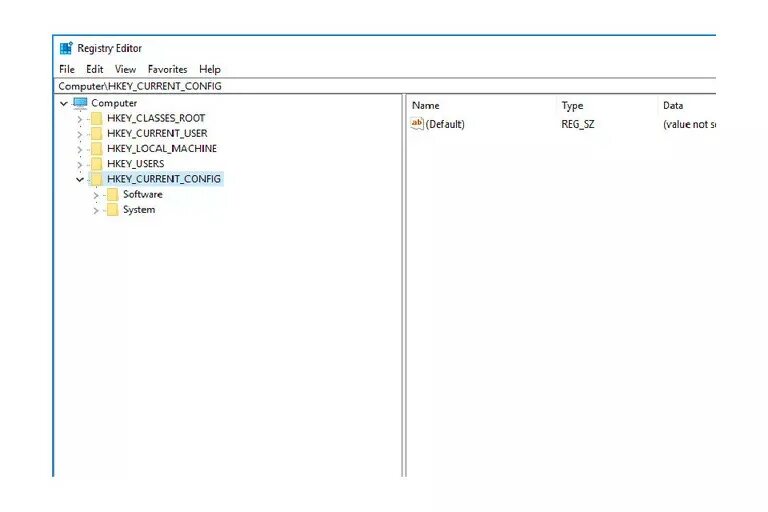Click the (value not set) data cell
768x512 pixels.
click(x=690, y=124)
